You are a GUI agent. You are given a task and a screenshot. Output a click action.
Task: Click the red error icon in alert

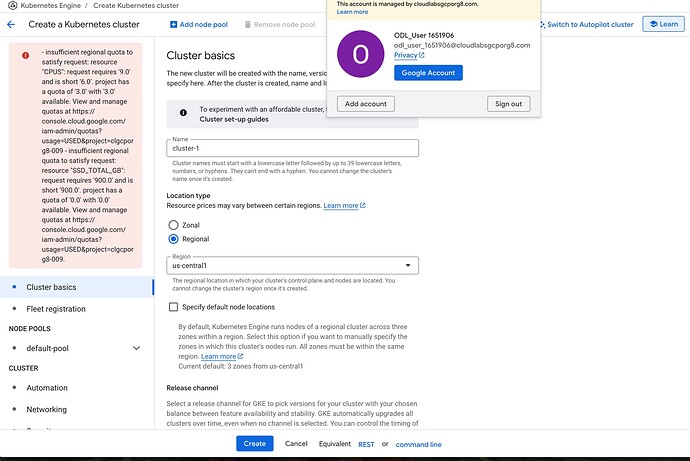tap(26, 55)
